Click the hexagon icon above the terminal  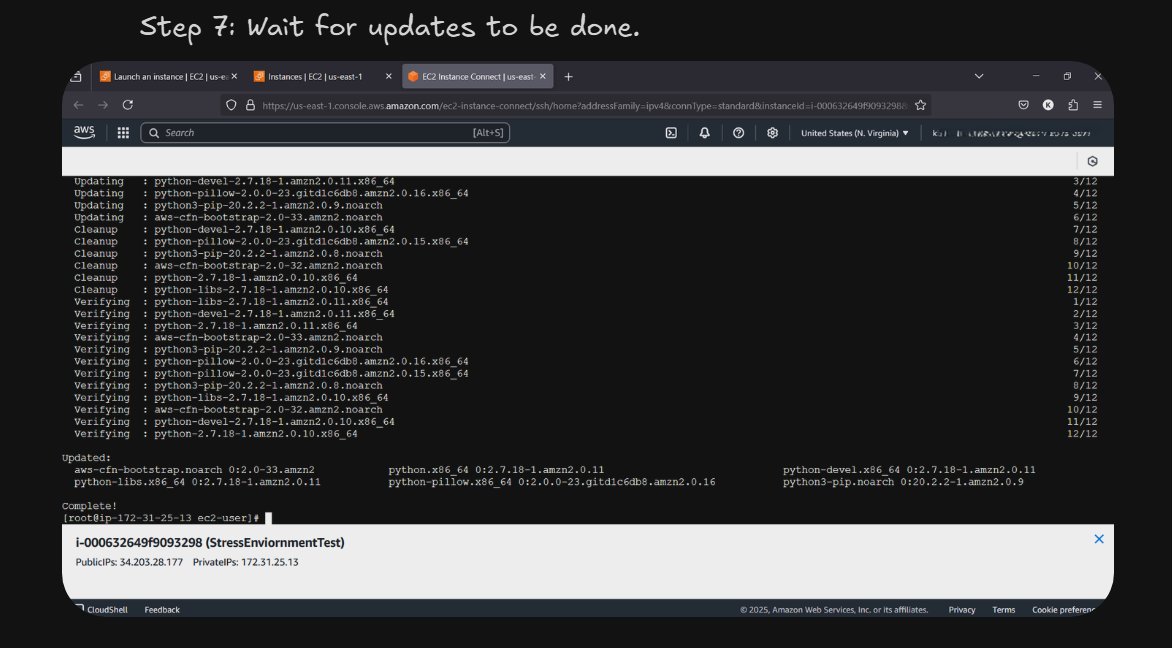(1092, 161)
